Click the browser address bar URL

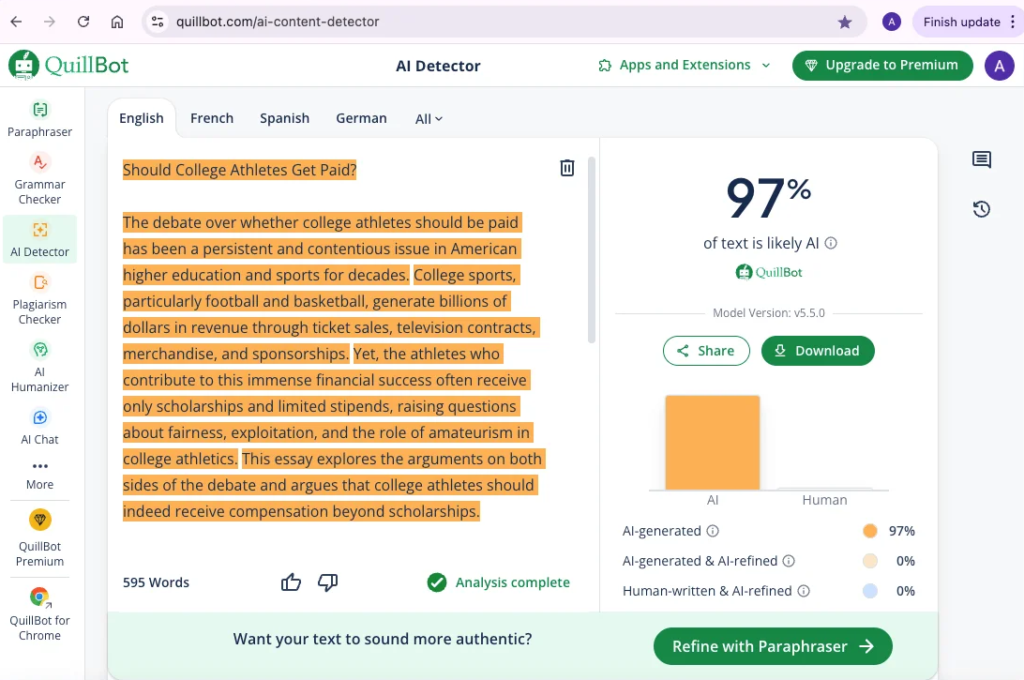pyautogui.click(x=278, y=22)
